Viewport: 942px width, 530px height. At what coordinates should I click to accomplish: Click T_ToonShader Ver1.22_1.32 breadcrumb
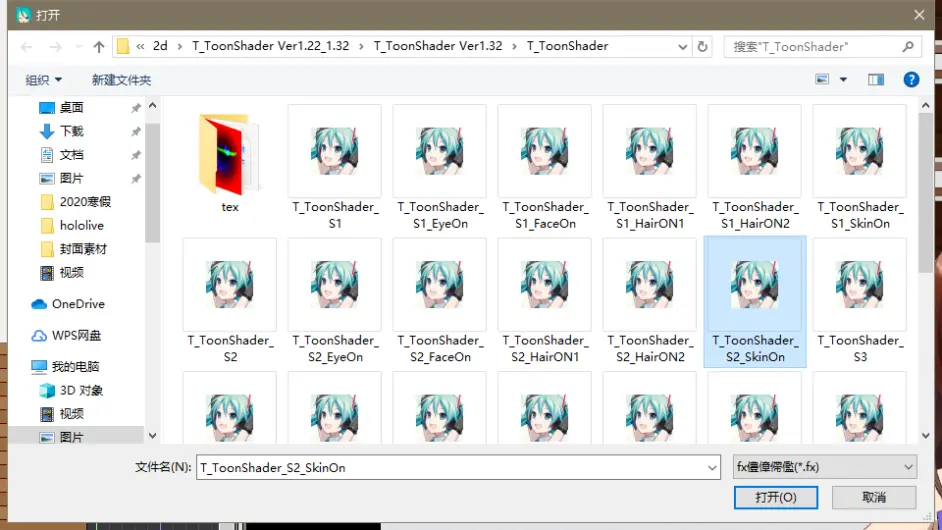pyautogui.click(x=270, y=46)
